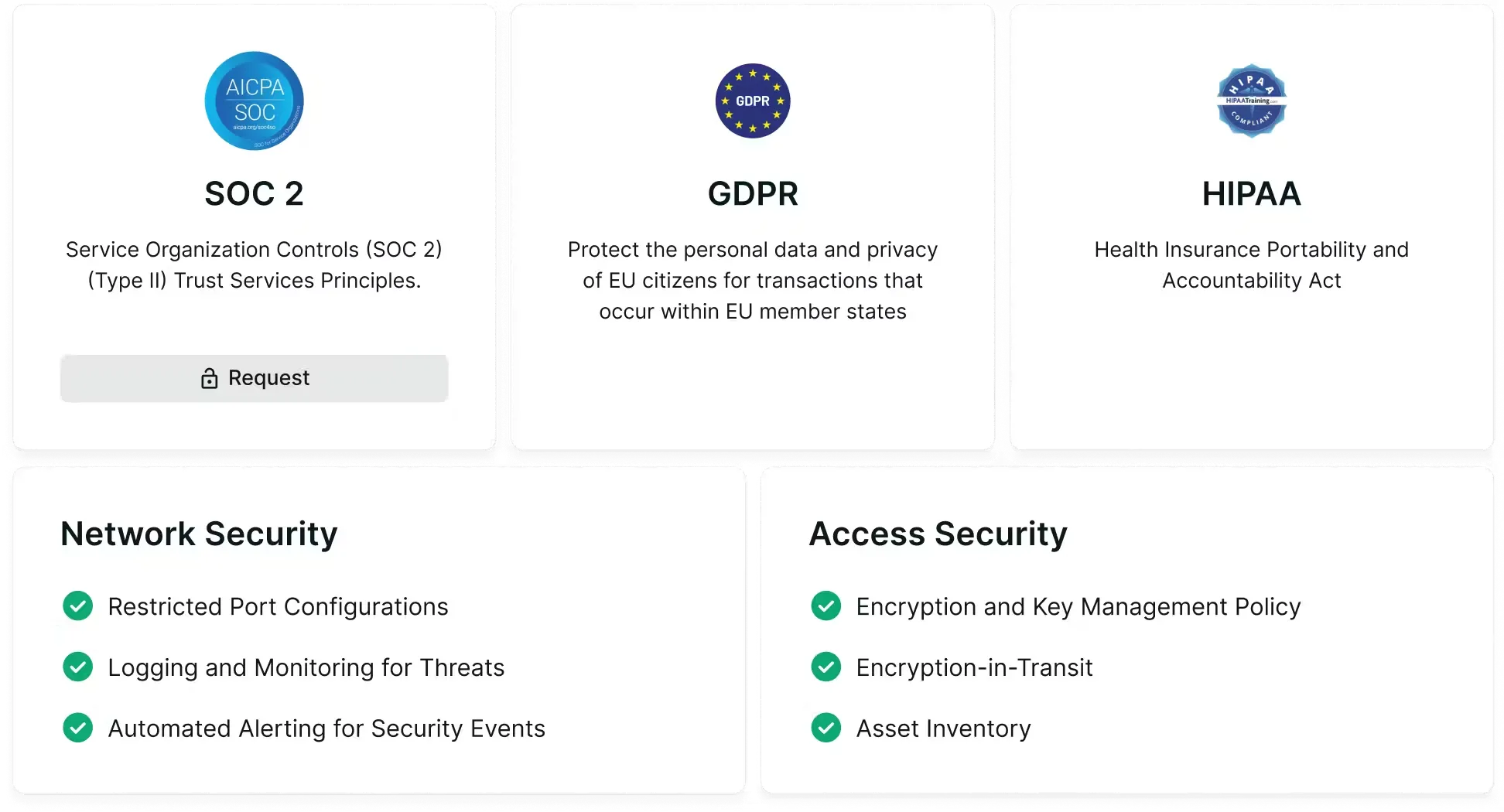The image size is (1504, 812).
Task: Open the Encryption-in-Transit list item
Action: pyautogui.click(x=974, y=667)
